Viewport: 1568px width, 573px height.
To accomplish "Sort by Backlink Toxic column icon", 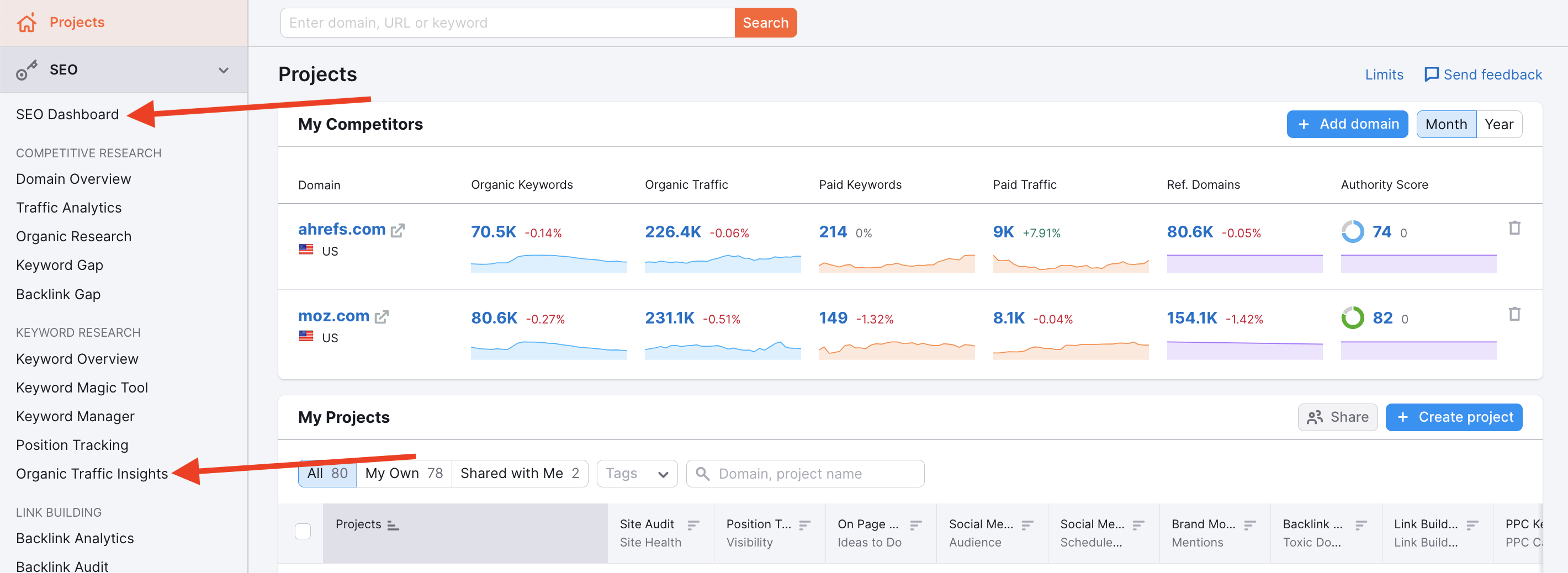I will pos(1362,525).
